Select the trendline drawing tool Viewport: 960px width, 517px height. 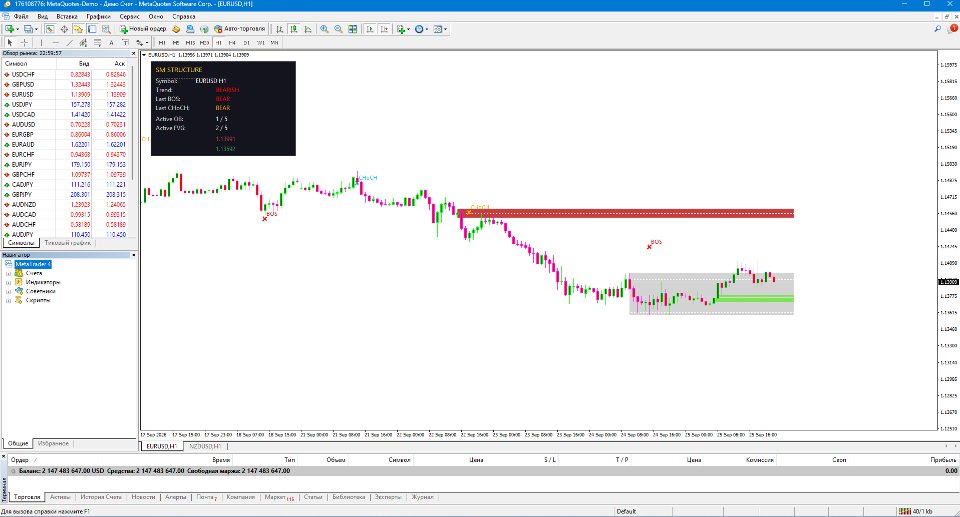pos(69,42)
